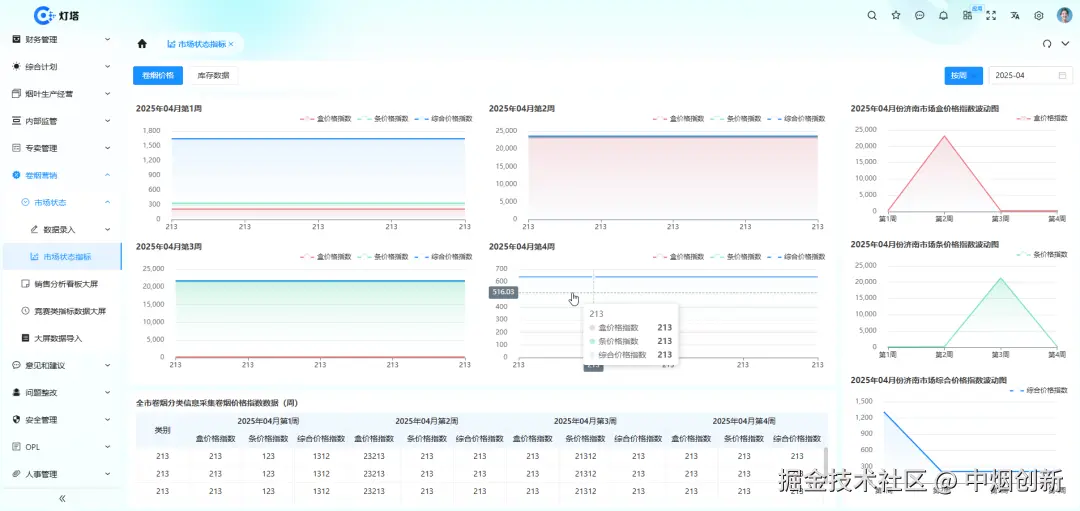Expand 安全管理 via its chevron
The width and height of the screenshot is (1080, 511).
(107, 419)
